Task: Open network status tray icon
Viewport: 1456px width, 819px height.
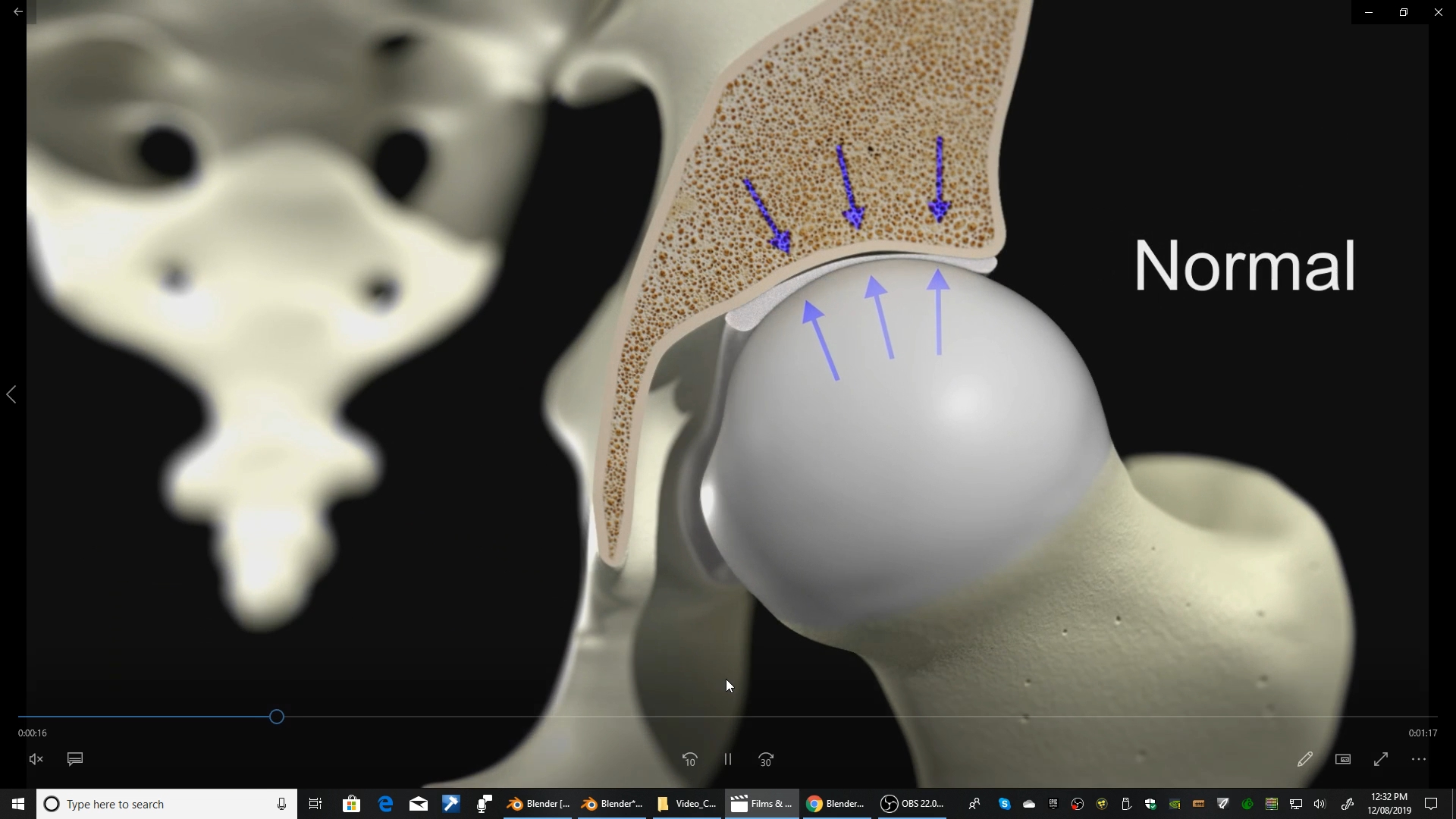Action: 1296,804
